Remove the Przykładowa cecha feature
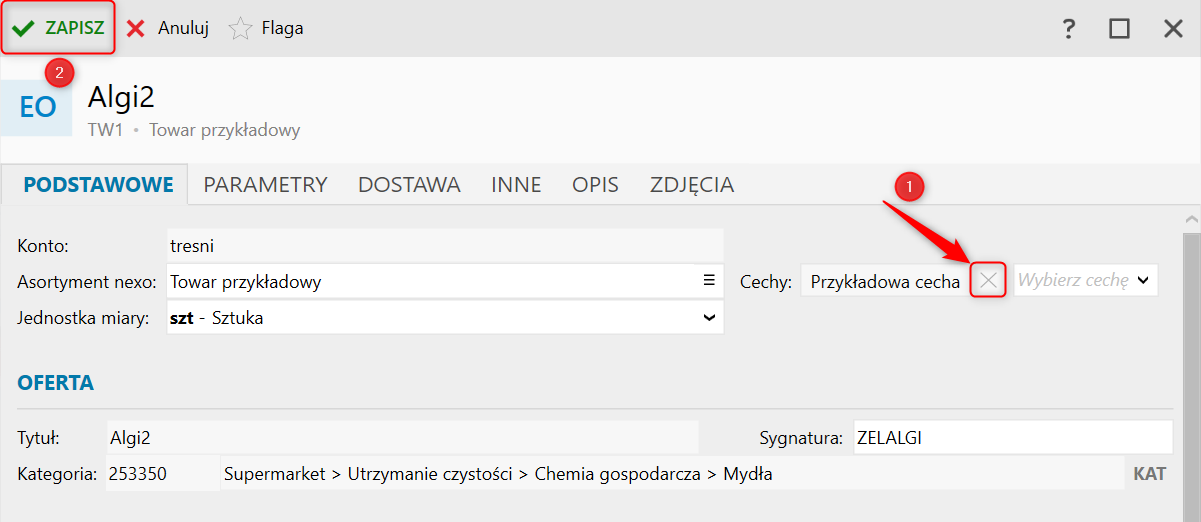The height and width of the screenshot is (522, 1201). click(988, 281)
